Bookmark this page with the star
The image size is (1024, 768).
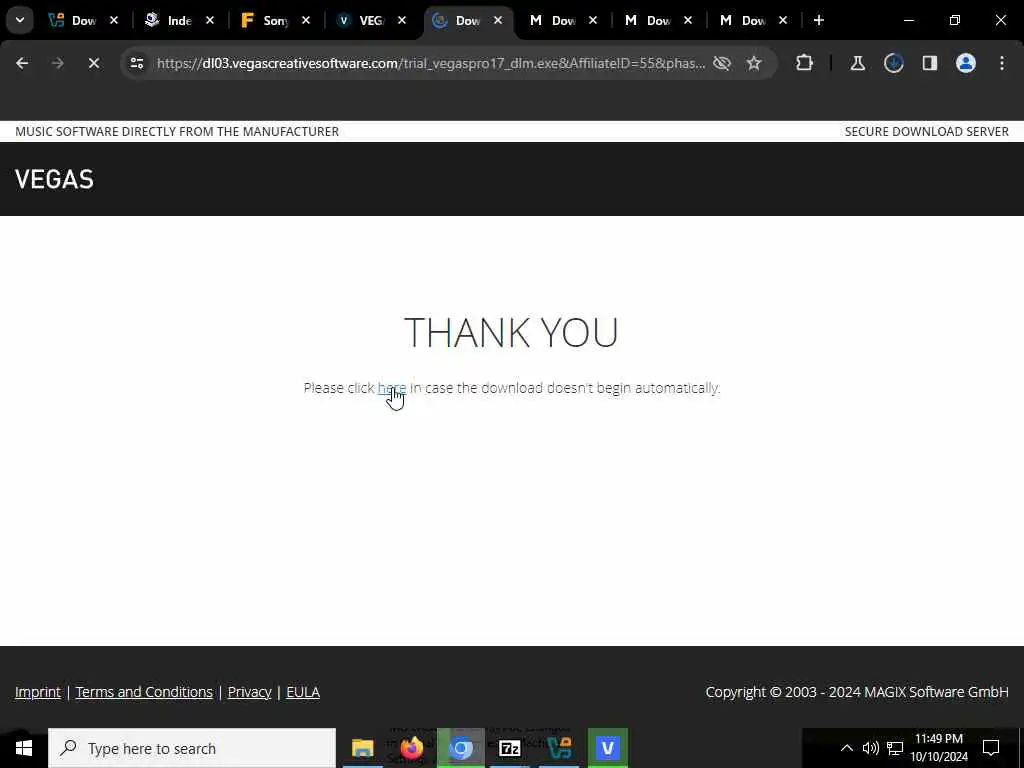coord(754,63)
